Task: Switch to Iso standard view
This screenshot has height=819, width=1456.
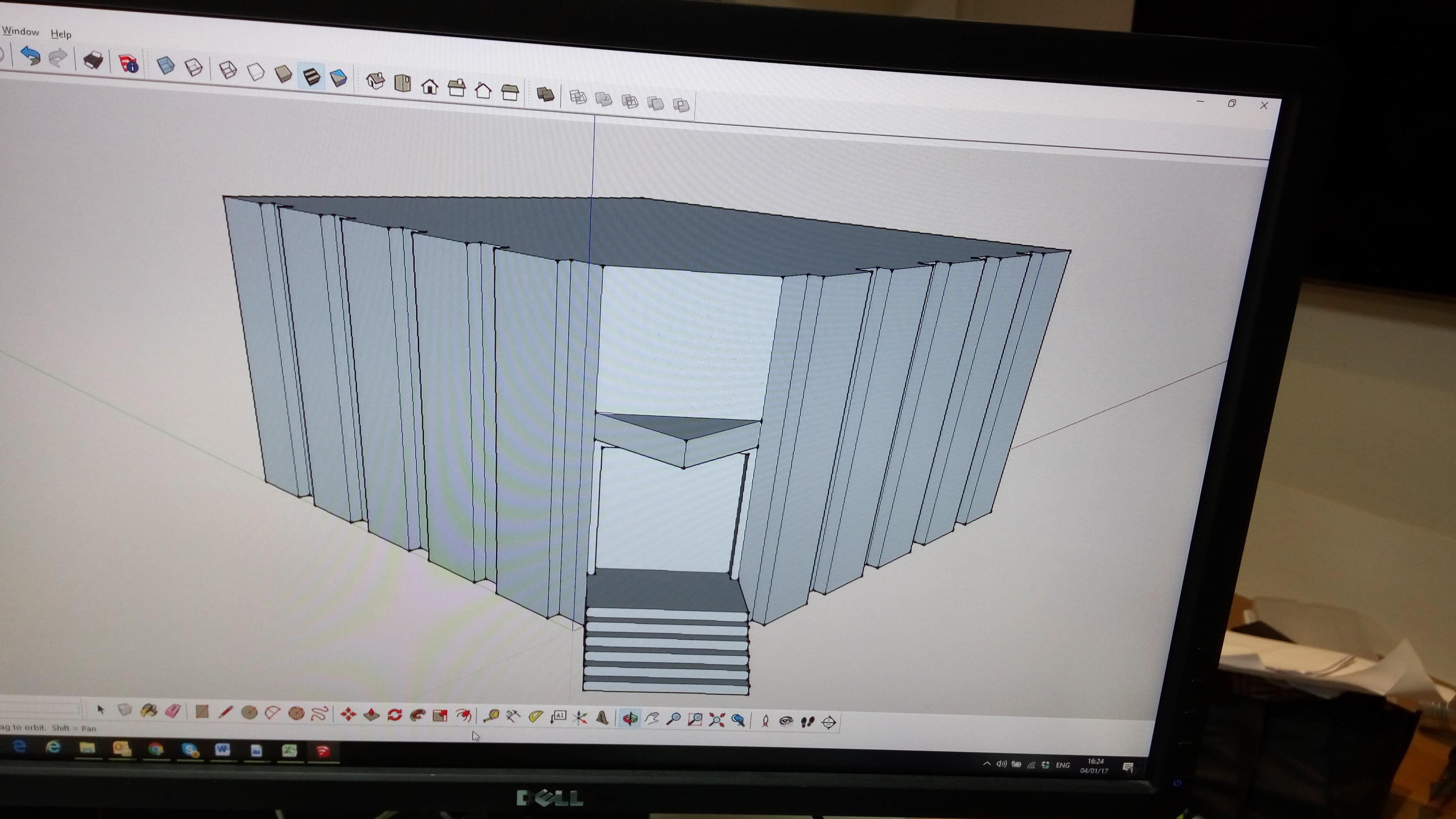Action: click(x=375, y=81)
